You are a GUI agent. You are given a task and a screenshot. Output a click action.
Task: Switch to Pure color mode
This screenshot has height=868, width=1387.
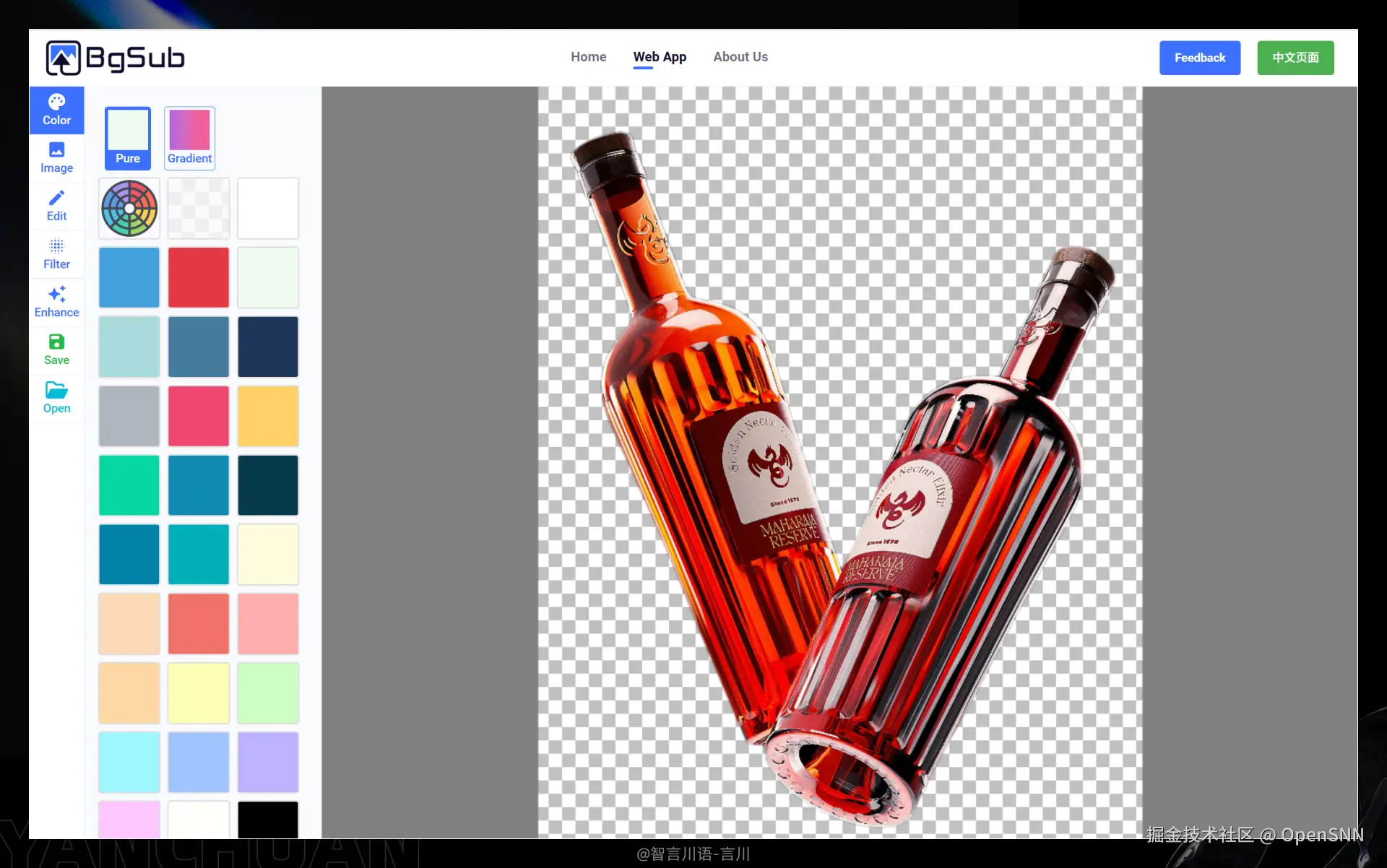128,138
